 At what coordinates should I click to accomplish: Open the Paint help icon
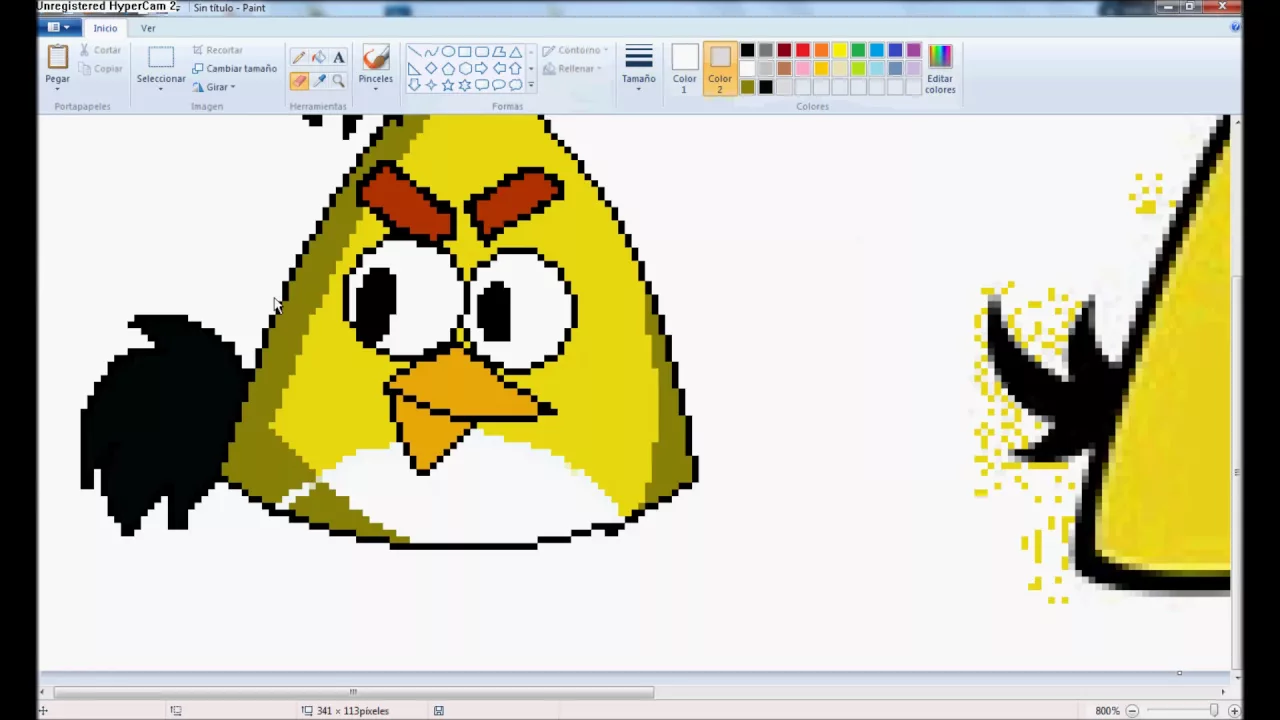(x=1235, y=28)
